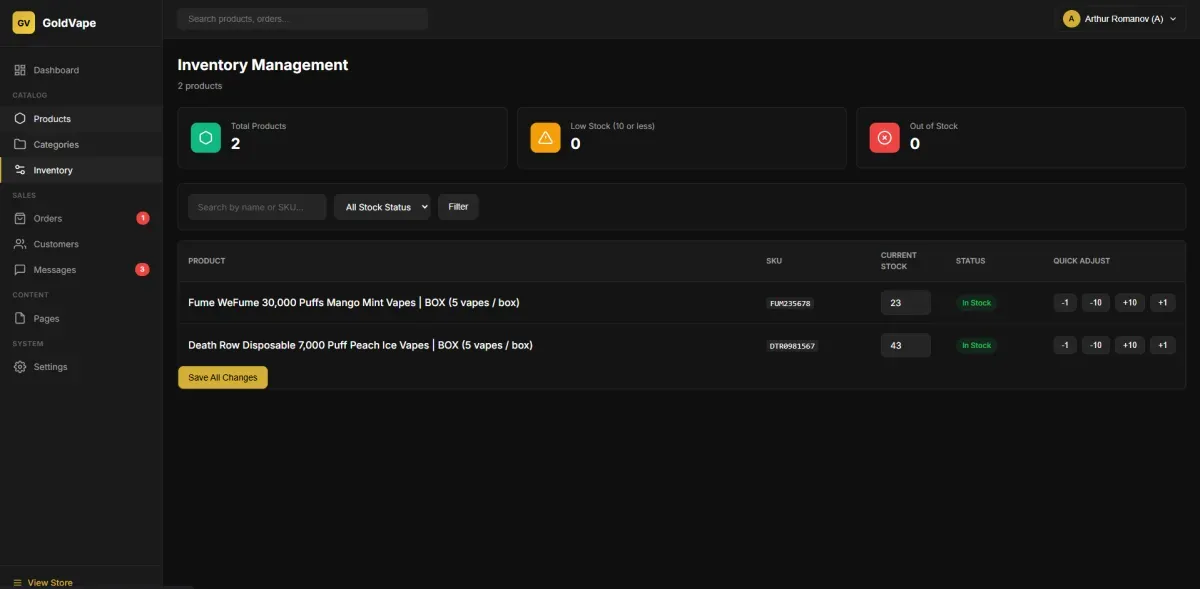Click Save All Changes button

pyautogui.click(x=222, y=377)
